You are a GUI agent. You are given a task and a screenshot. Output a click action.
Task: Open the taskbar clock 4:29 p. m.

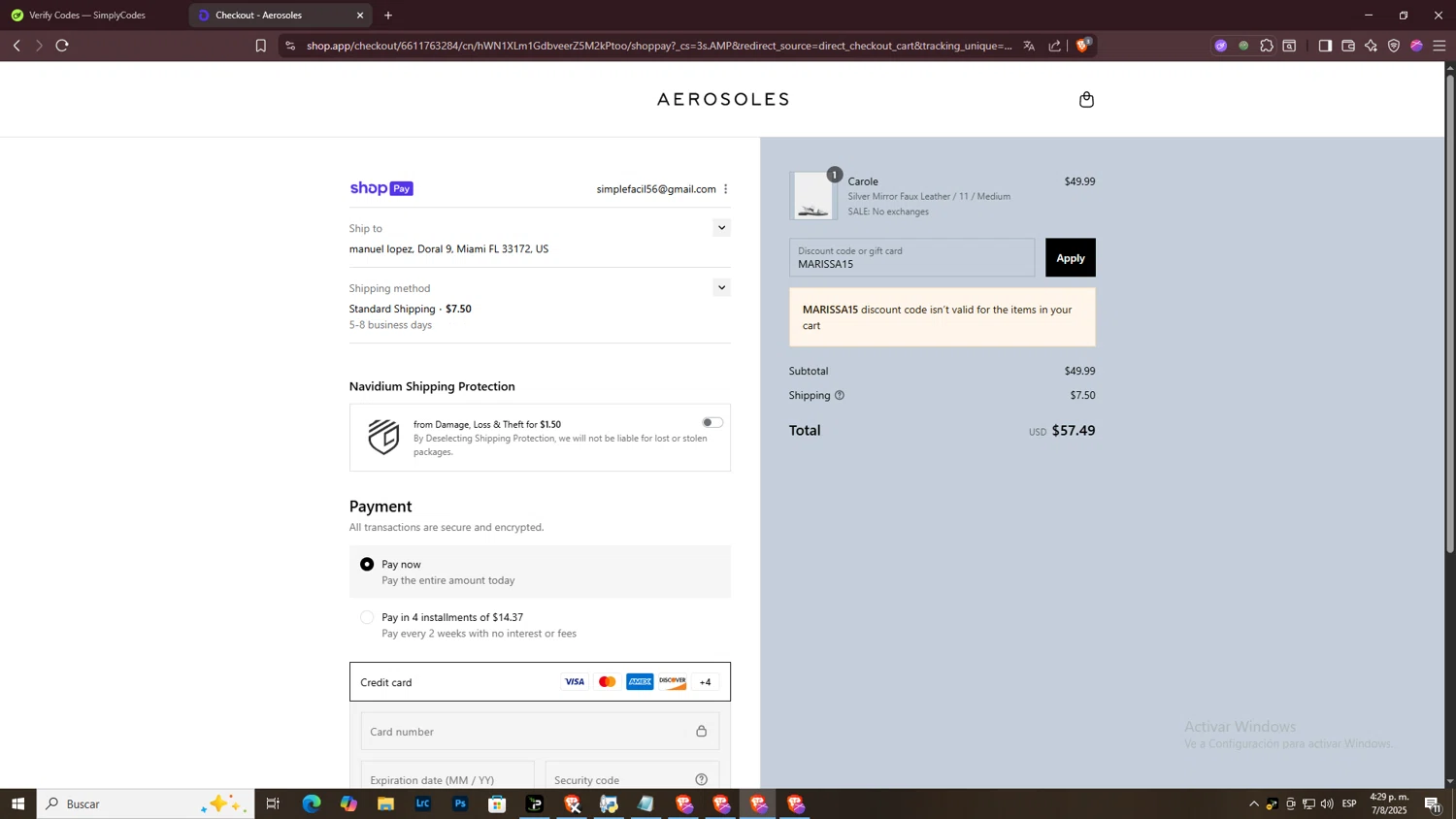[x=1389, y=803]
